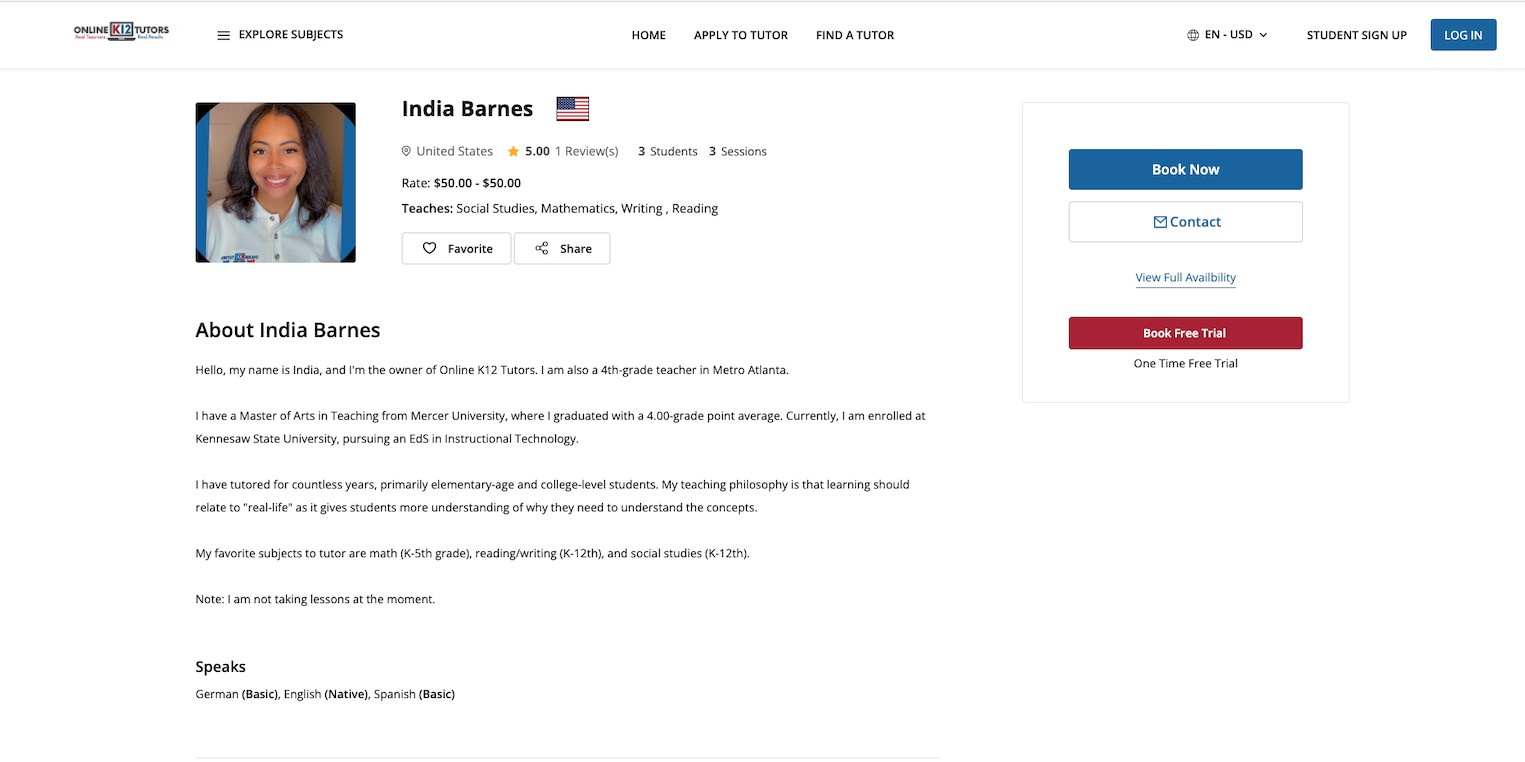This screenshot has width=1525, height=762.
Task: Open the Explore Subjects menu
Action: (290, 34)
